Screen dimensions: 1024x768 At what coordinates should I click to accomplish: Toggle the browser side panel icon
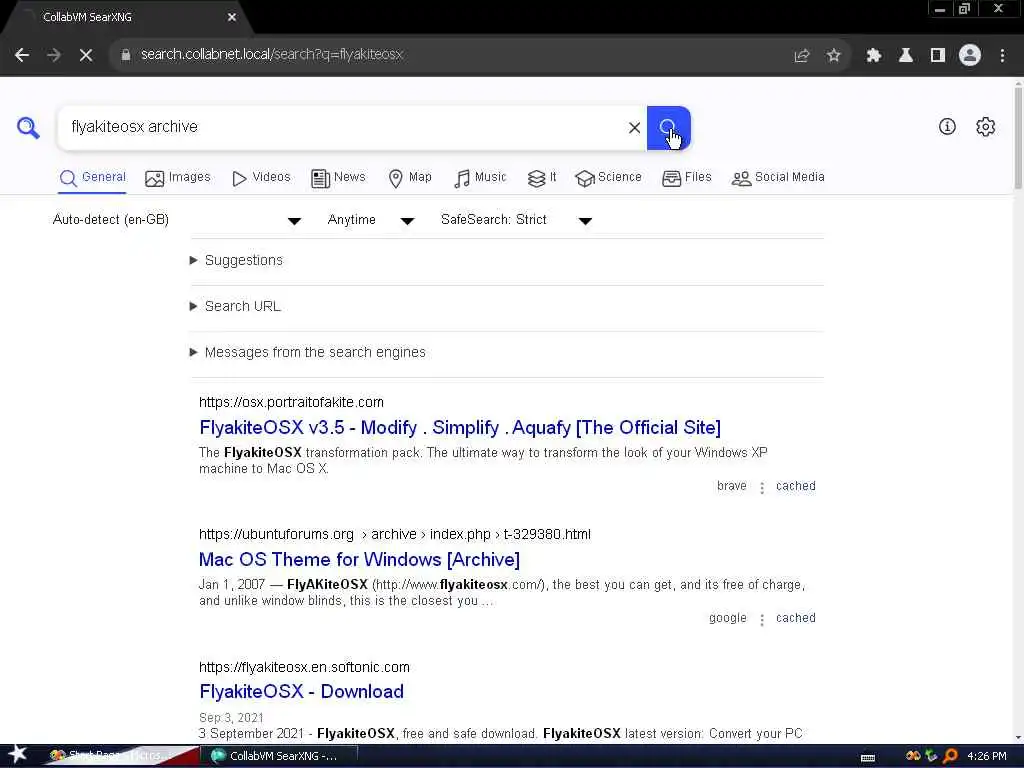(938, 56)
